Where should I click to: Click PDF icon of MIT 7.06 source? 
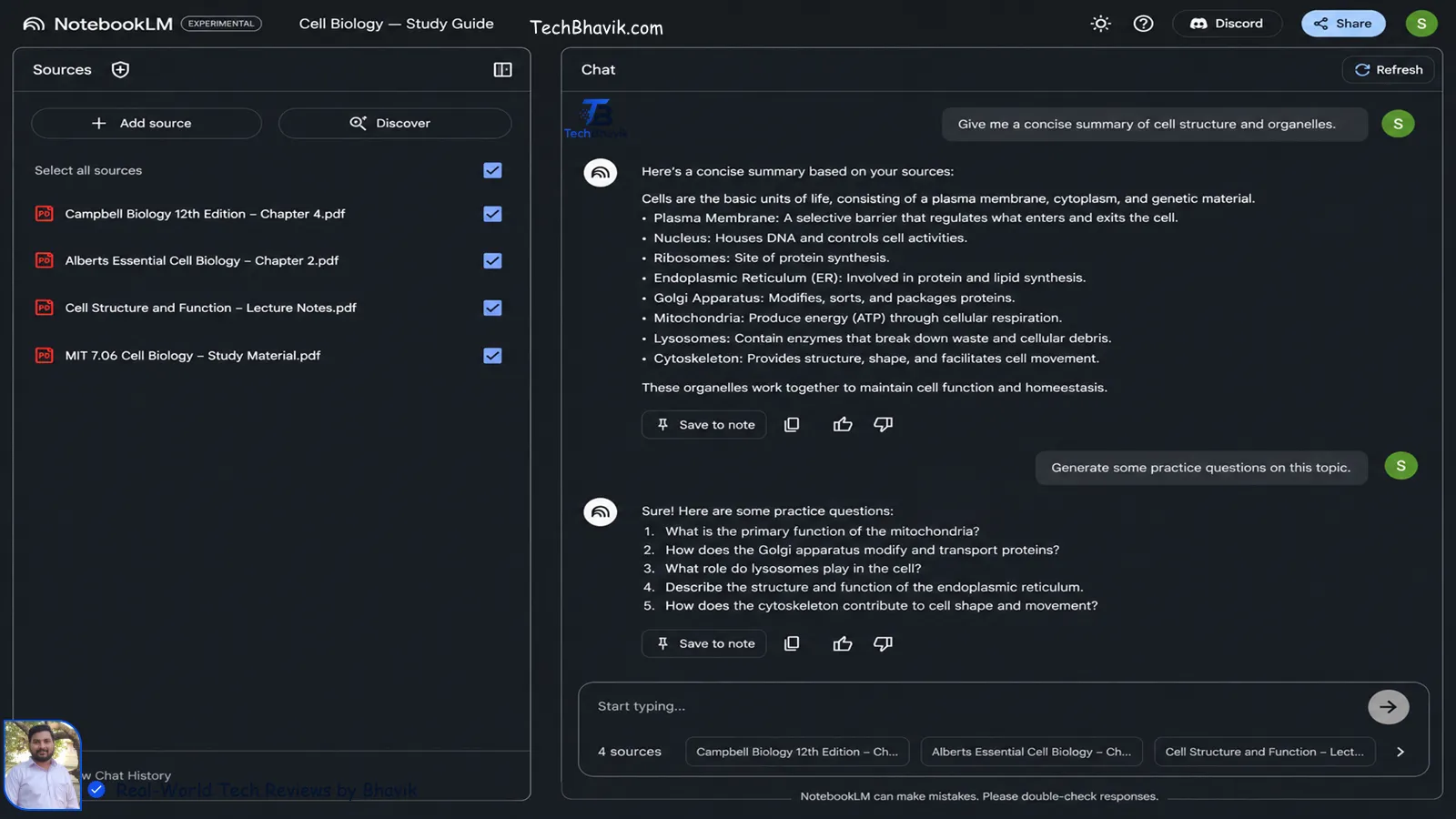[x=44, y=356]
